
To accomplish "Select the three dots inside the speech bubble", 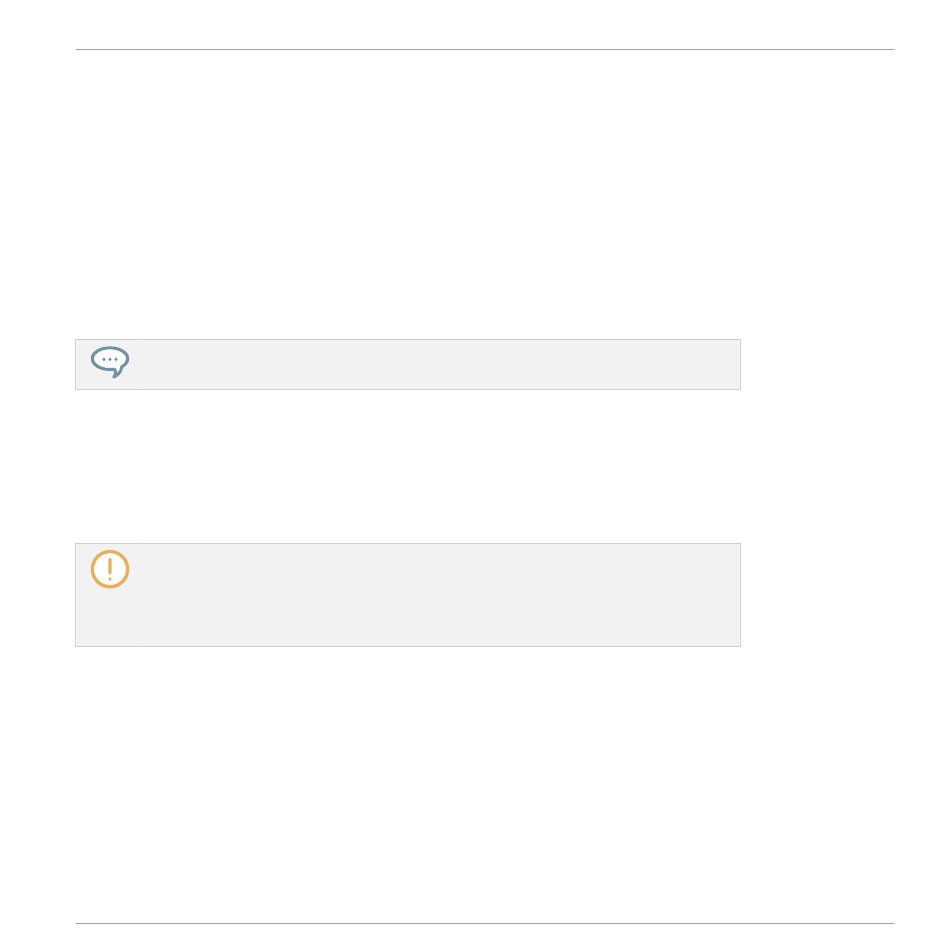I will tap(110, 359).
